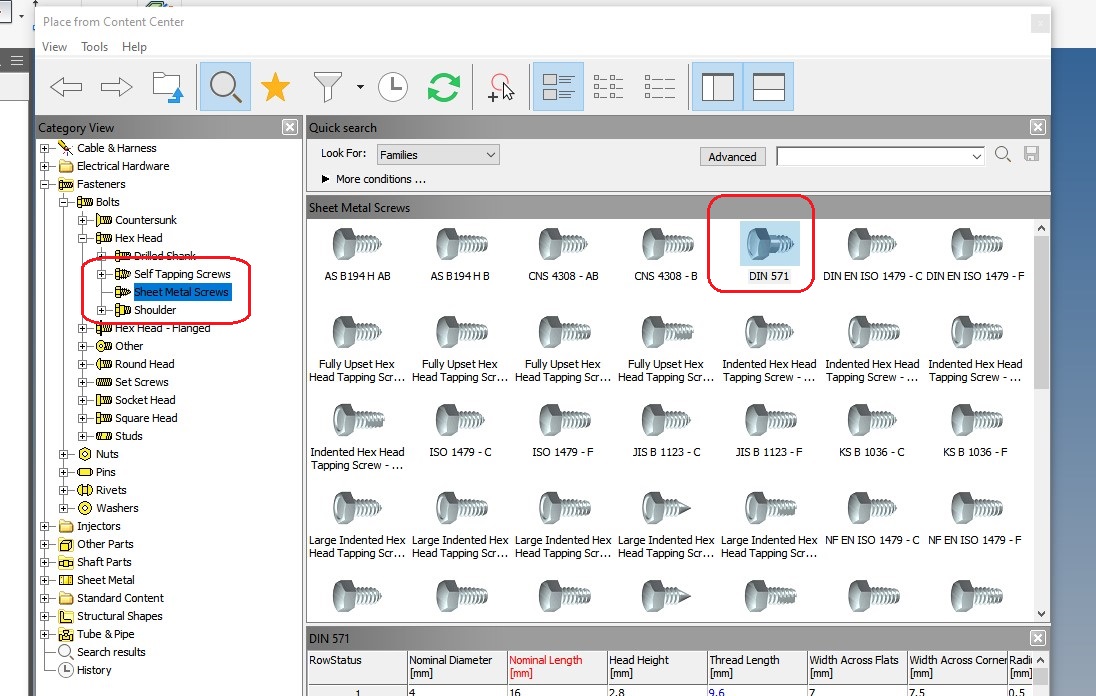
Task: Collapse the Bolts node
Action: 63,202
